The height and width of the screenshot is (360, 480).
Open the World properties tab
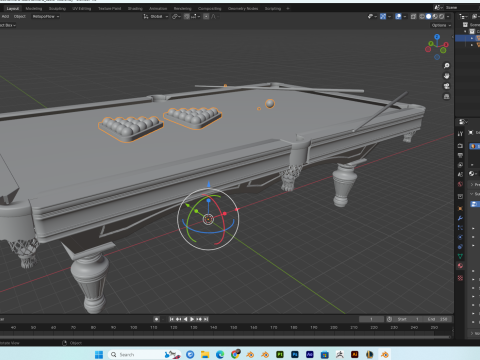click(x=460, y=184)
